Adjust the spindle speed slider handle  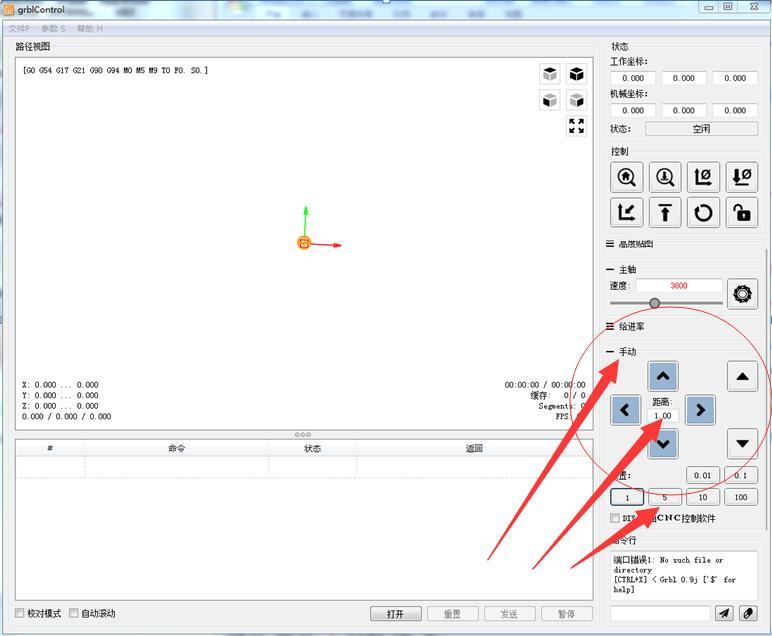pos(654,303)
